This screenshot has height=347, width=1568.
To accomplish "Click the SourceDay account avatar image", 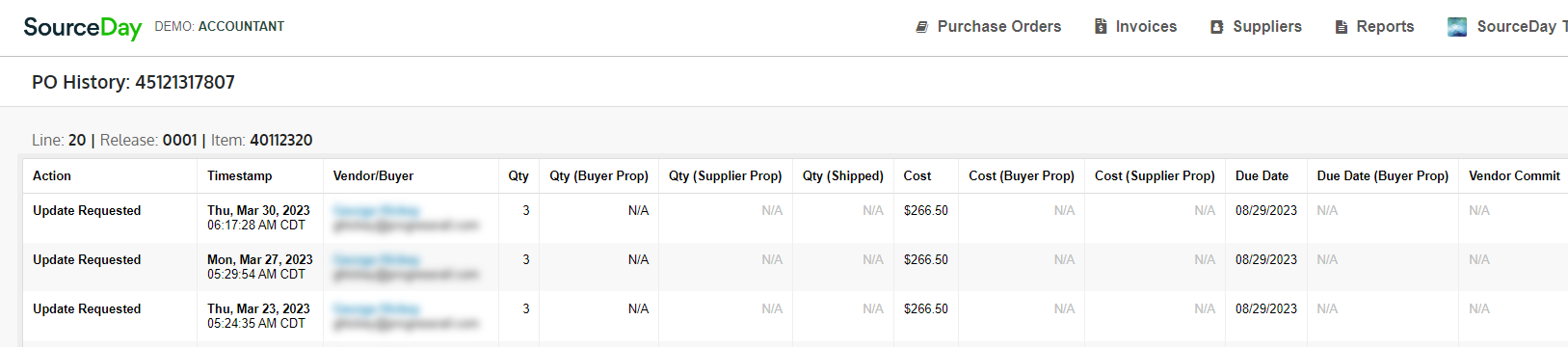I will coord(1457,27).
